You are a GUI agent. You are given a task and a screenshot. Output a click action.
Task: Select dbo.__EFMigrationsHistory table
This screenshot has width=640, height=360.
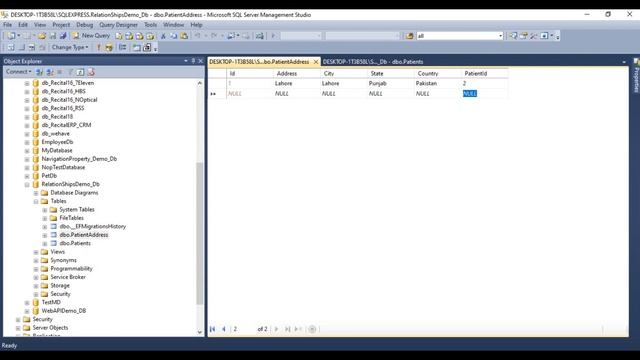(93, 227)
